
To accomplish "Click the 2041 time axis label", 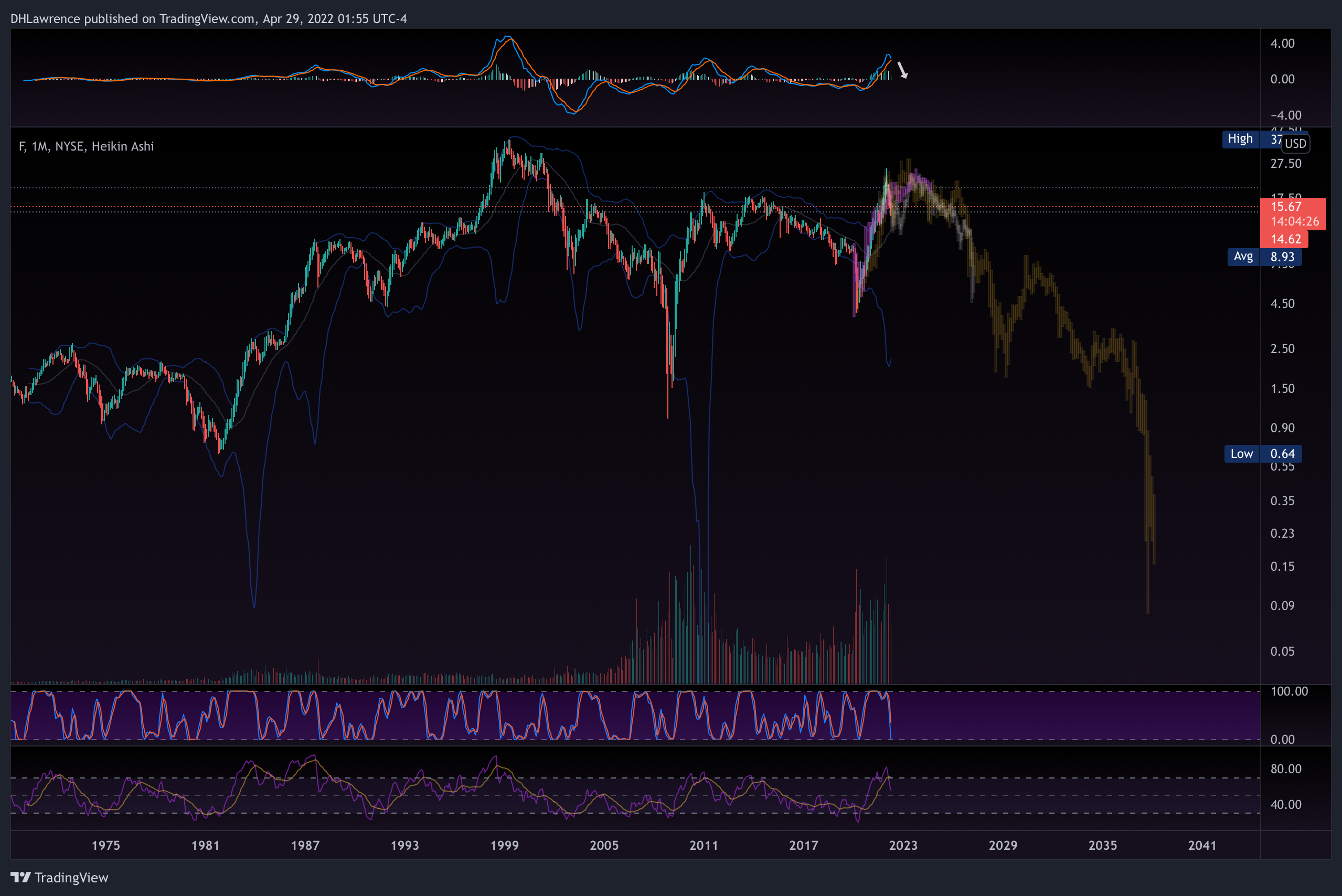I will click(x=1202, y=845).
